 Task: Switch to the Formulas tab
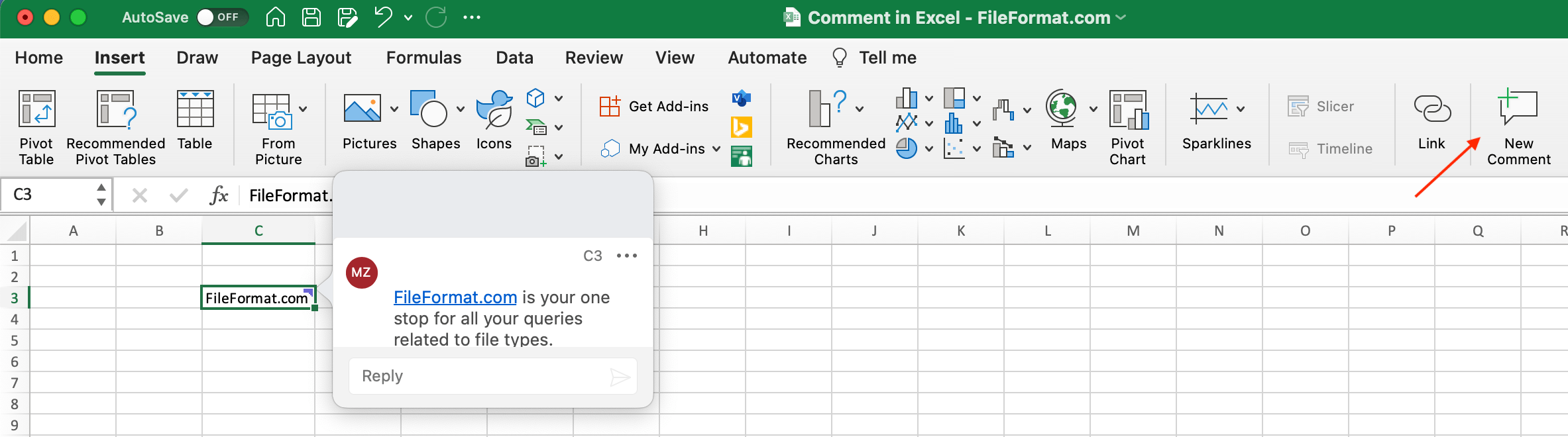point(423,58)
